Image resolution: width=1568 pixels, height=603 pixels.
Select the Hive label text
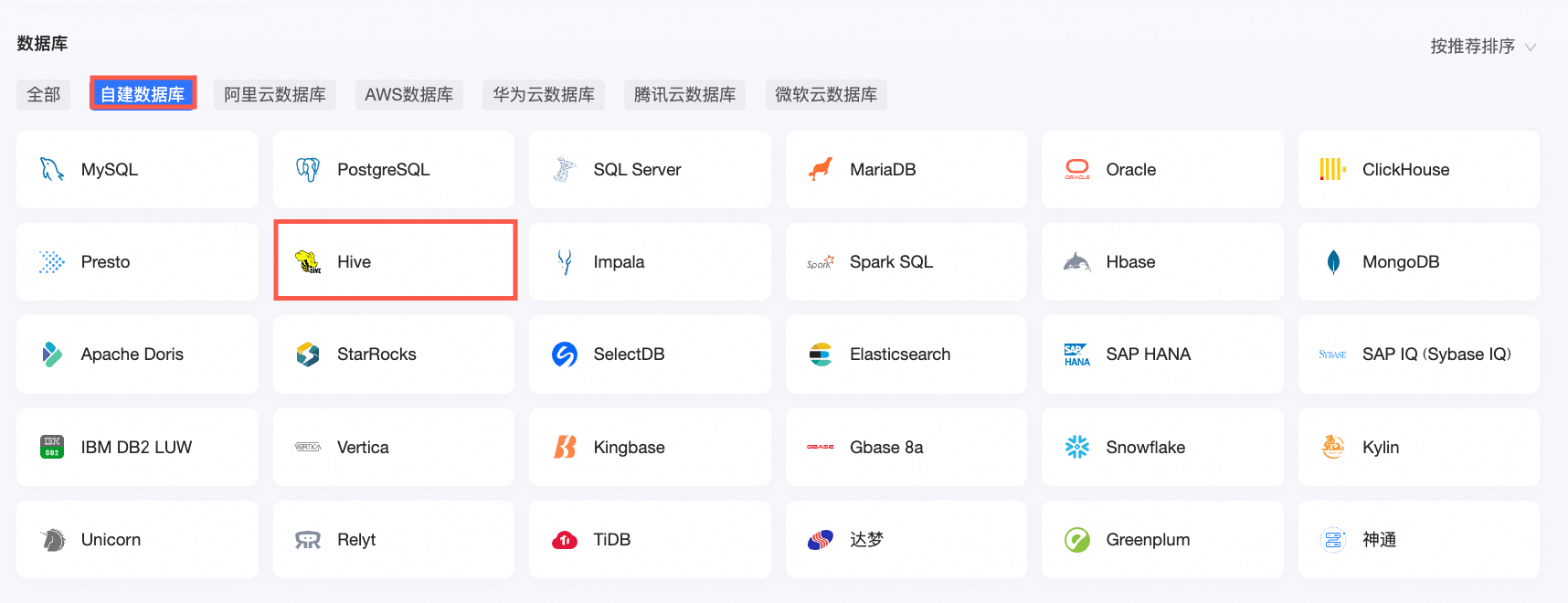tap(354, 262)
